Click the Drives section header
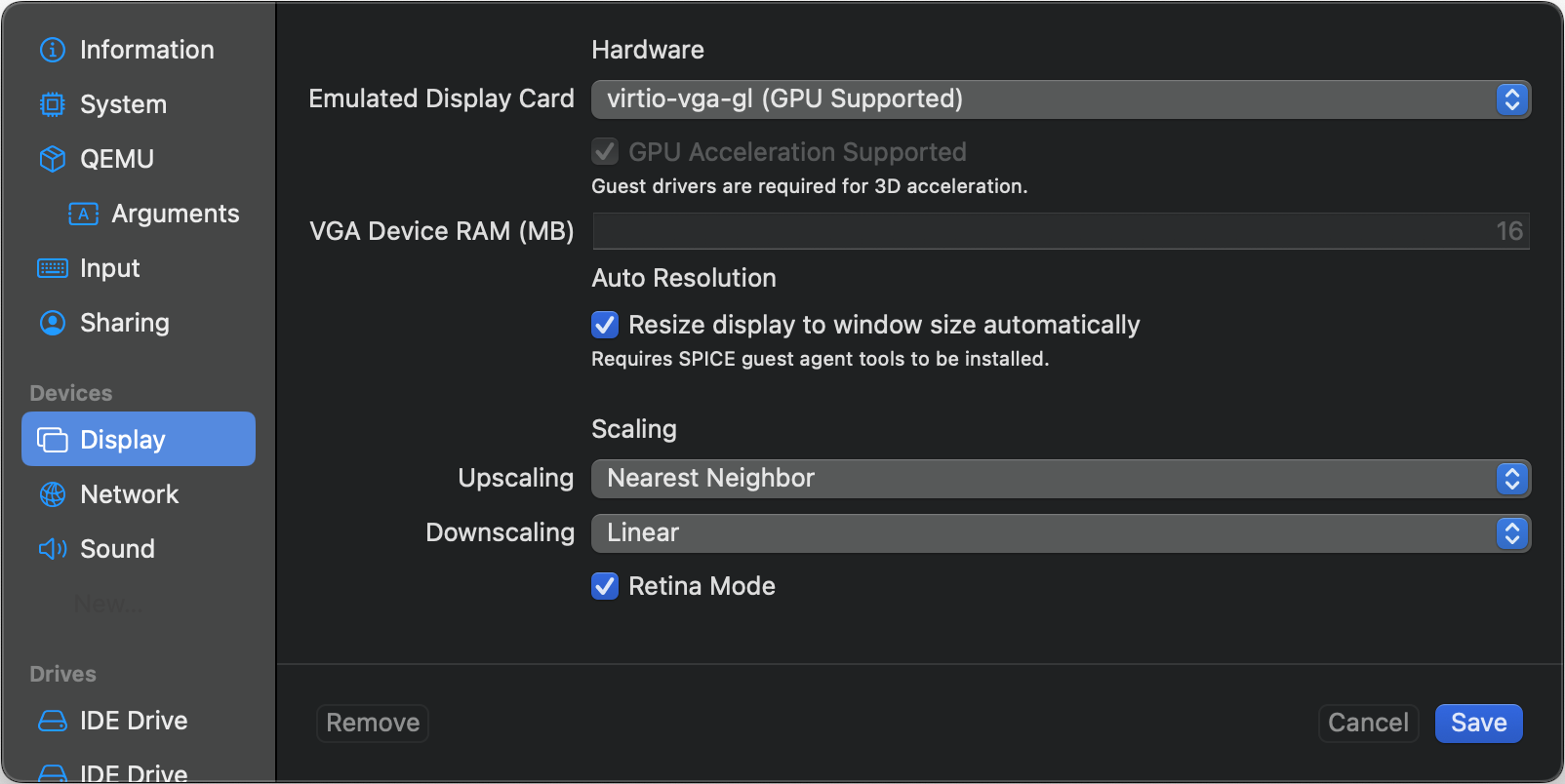The image size is (1565, 784). [63, 674]
